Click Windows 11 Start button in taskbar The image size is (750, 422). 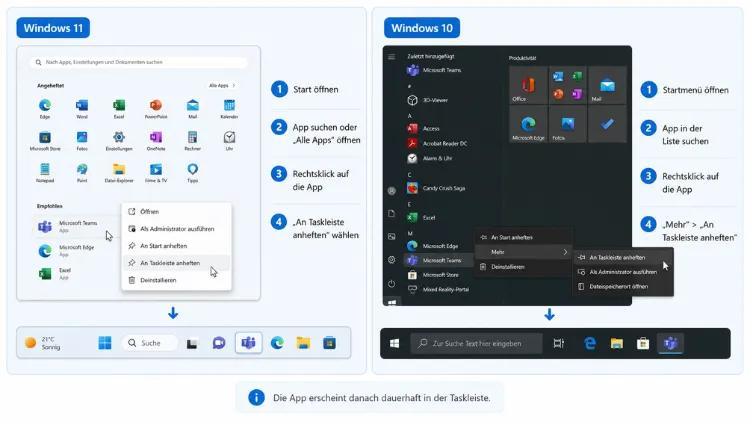(x=105, y=343)
